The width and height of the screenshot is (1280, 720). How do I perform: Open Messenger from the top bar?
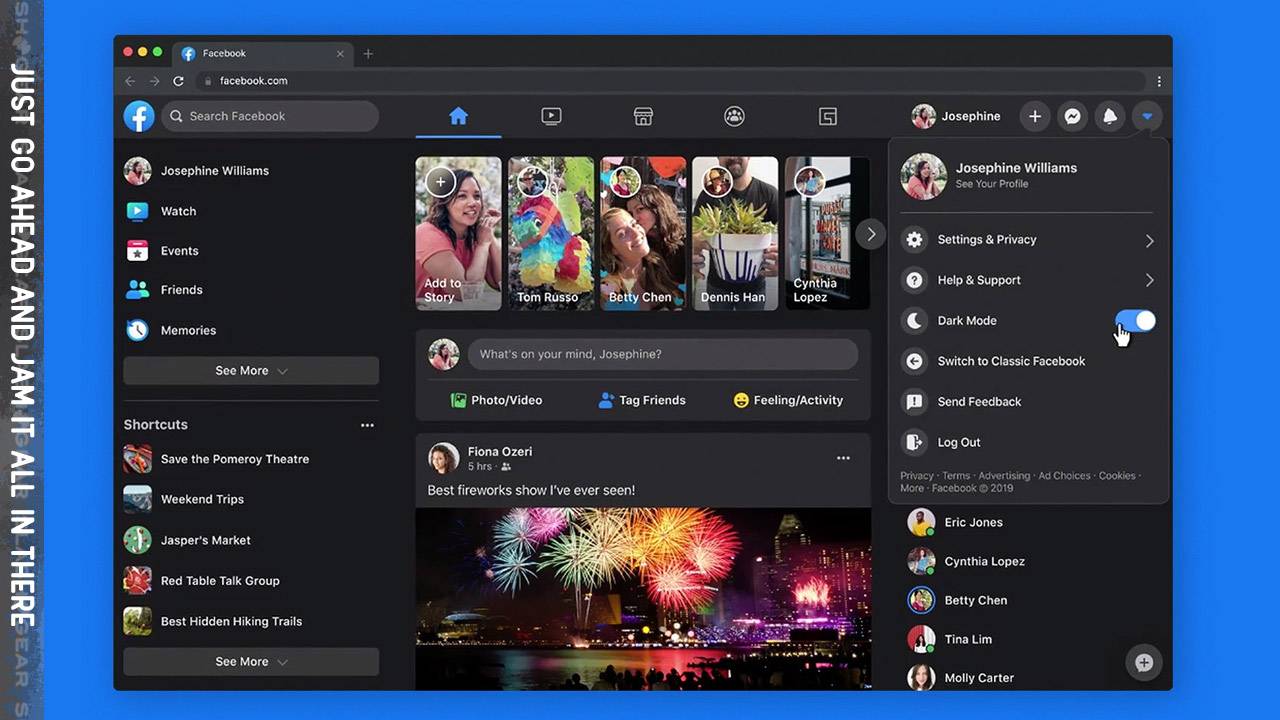point(1072,116)
